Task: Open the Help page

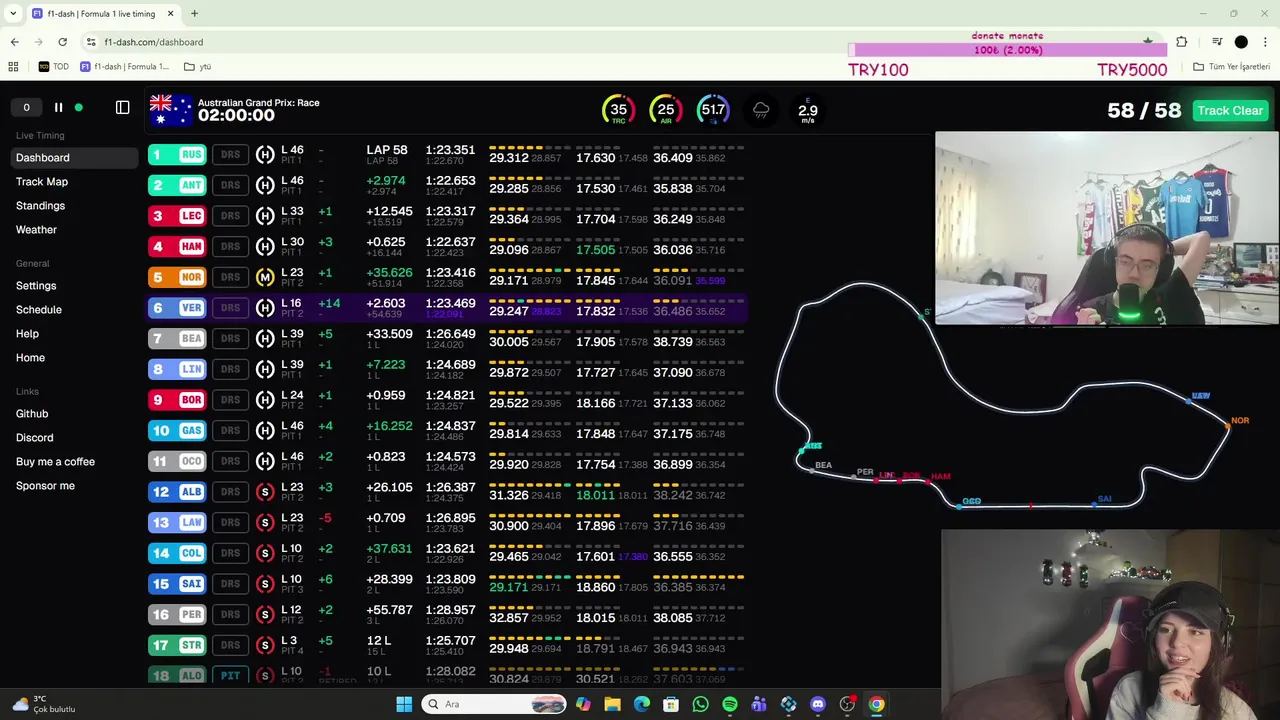Action: click(x=27, y=333)
